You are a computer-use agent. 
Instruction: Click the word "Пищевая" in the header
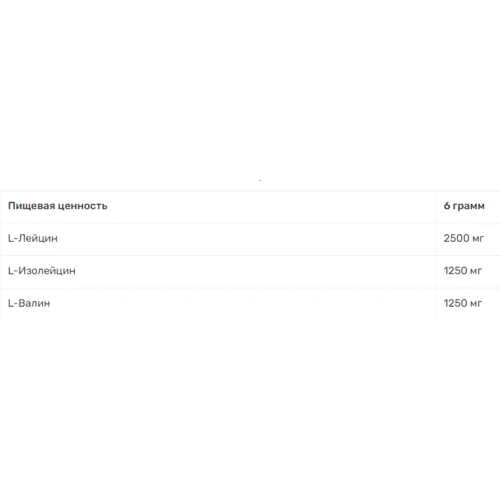click(31, 206)
